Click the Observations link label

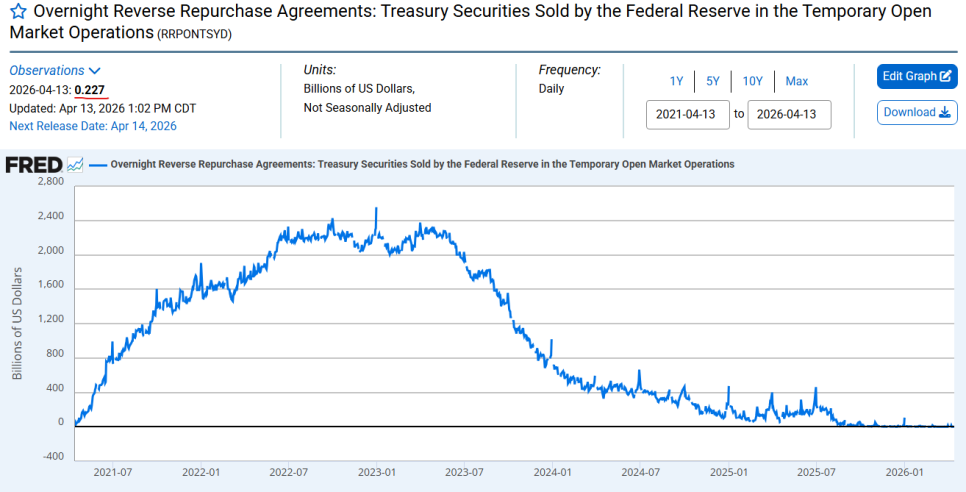(47, 71)
